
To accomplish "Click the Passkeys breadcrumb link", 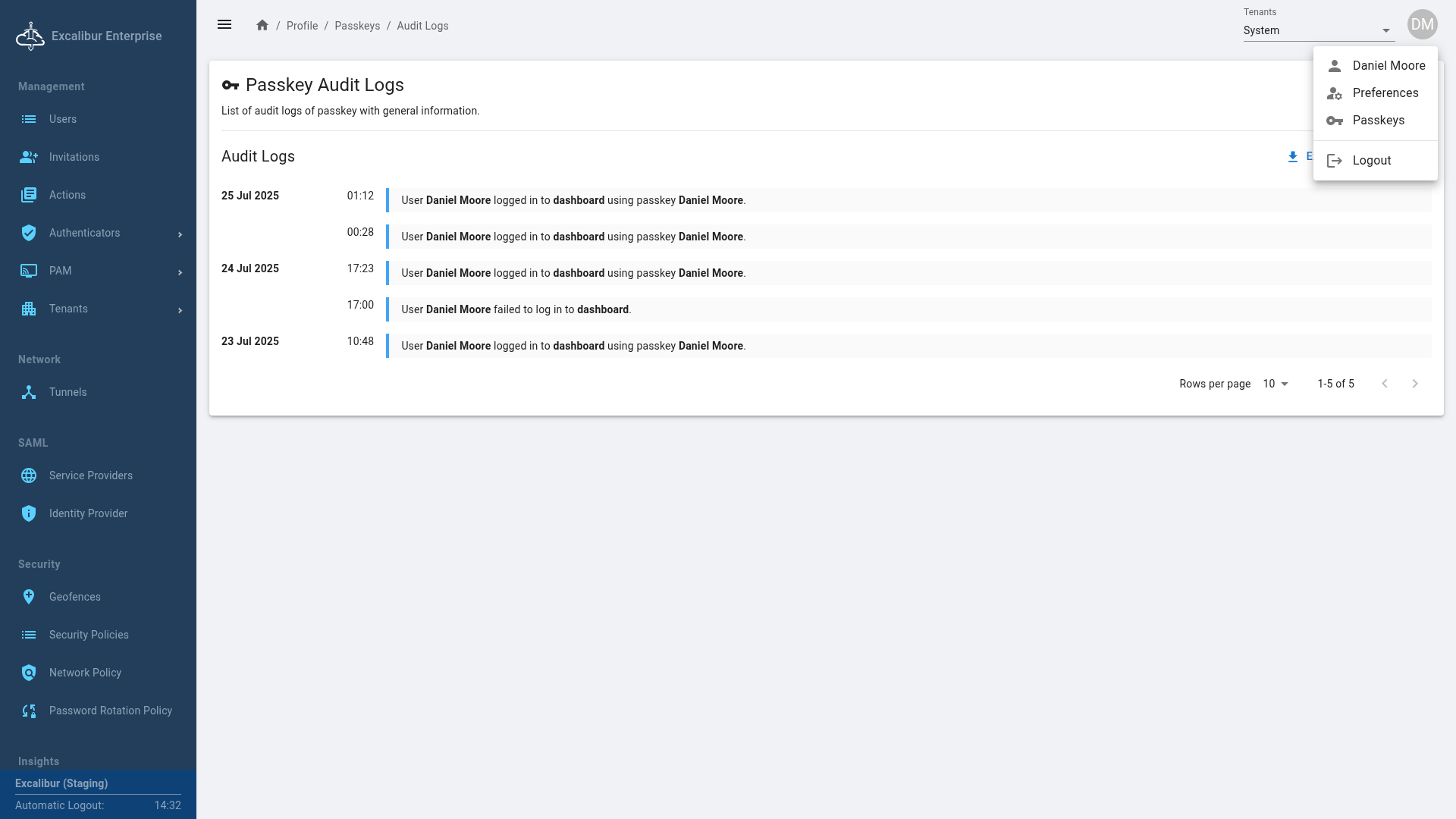I will point(357,26).
